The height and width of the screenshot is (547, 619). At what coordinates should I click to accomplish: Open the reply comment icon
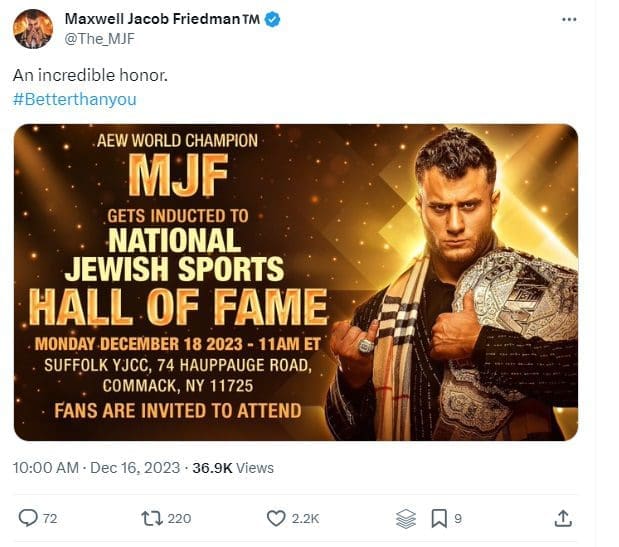coord(28,518)
